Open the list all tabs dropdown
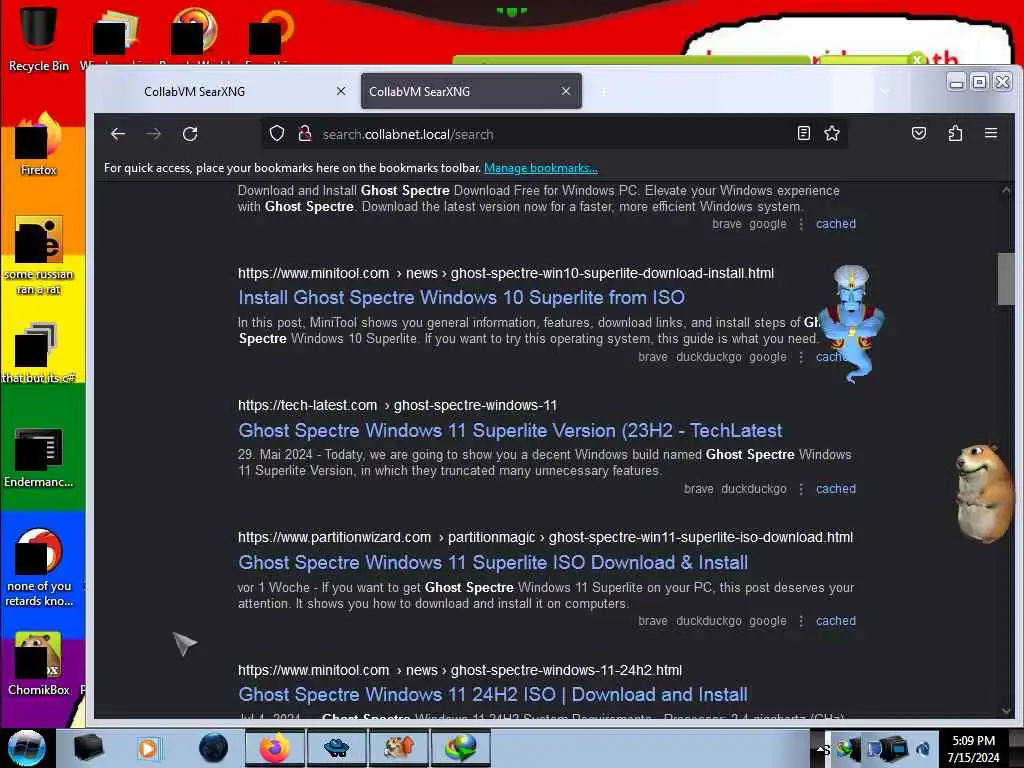 [x=884, y=91]
